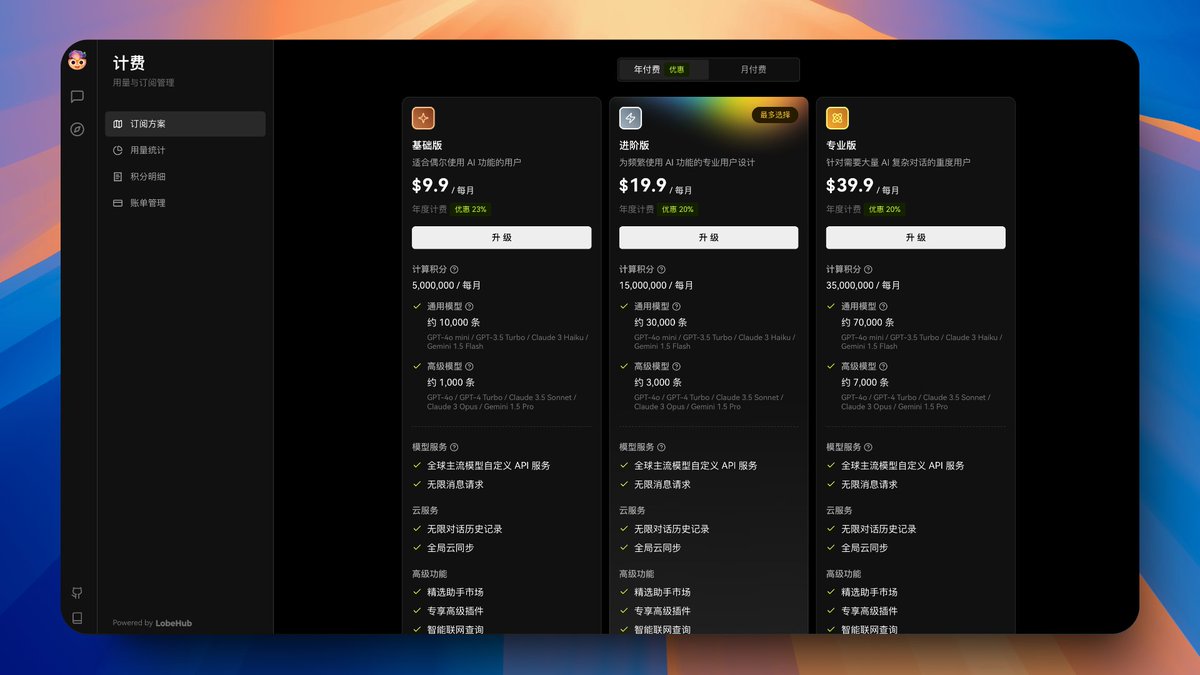Open the chat icon in the sidebar
This screenshot has width=1200, height=675.
click(77, 97)
